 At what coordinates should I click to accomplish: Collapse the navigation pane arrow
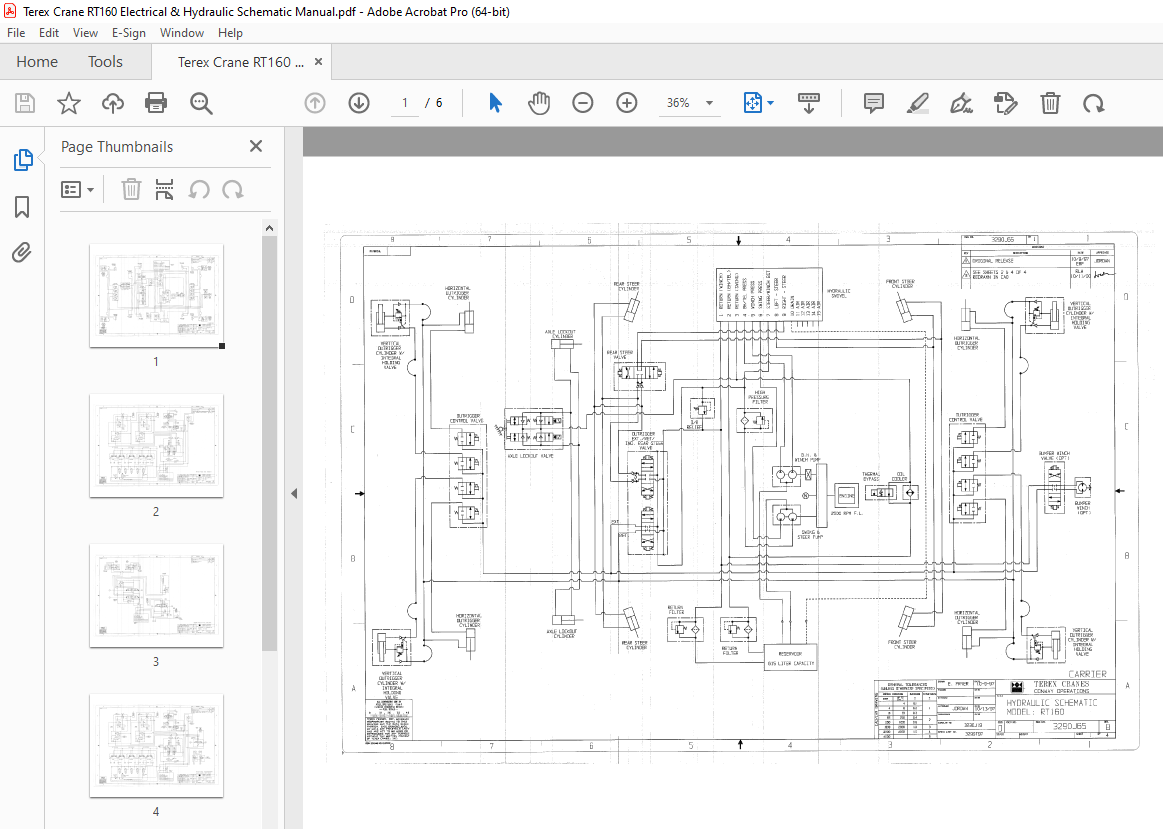click(294, 493)
